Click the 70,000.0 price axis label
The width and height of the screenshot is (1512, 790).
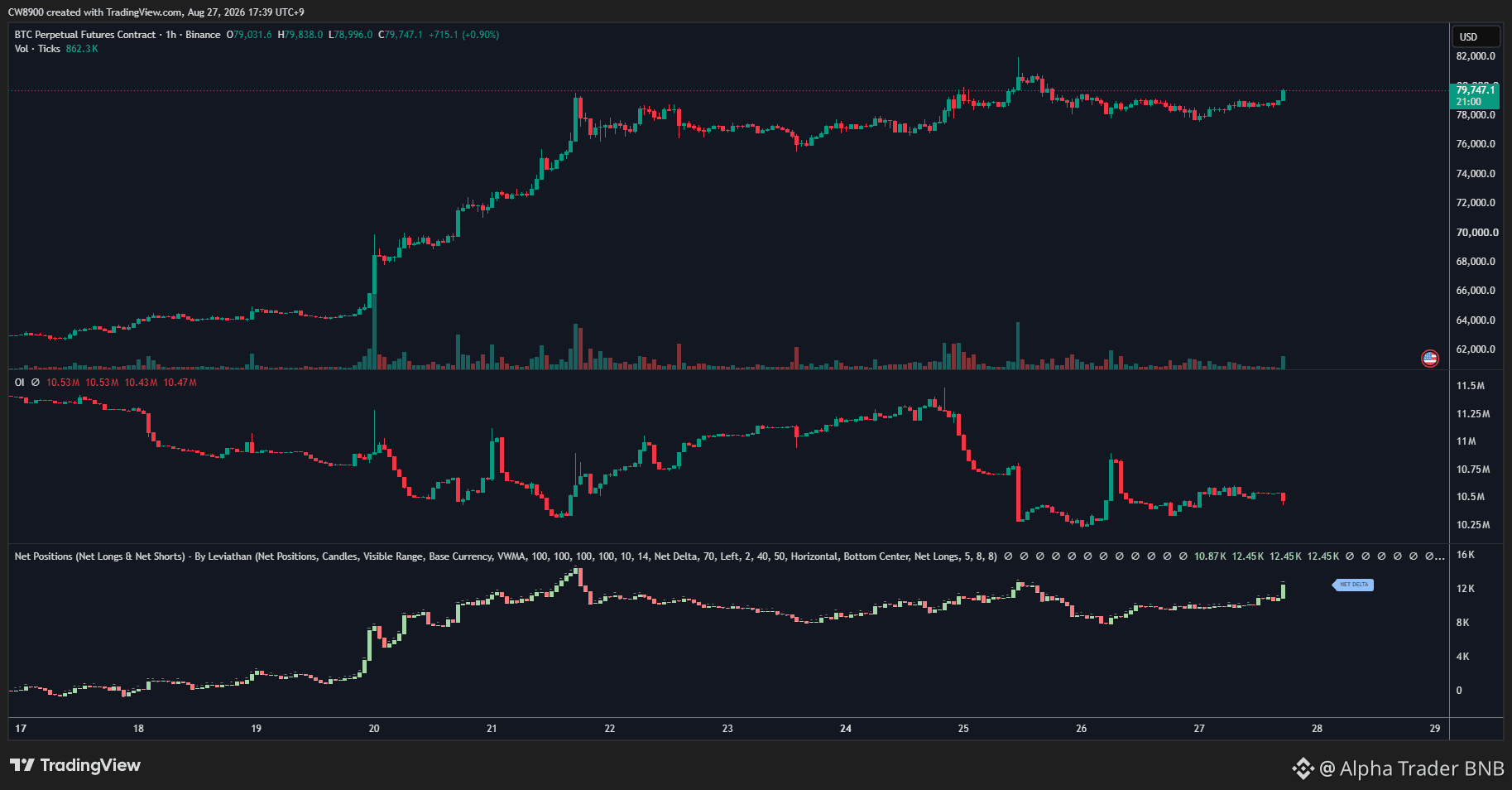(1477, 233)
